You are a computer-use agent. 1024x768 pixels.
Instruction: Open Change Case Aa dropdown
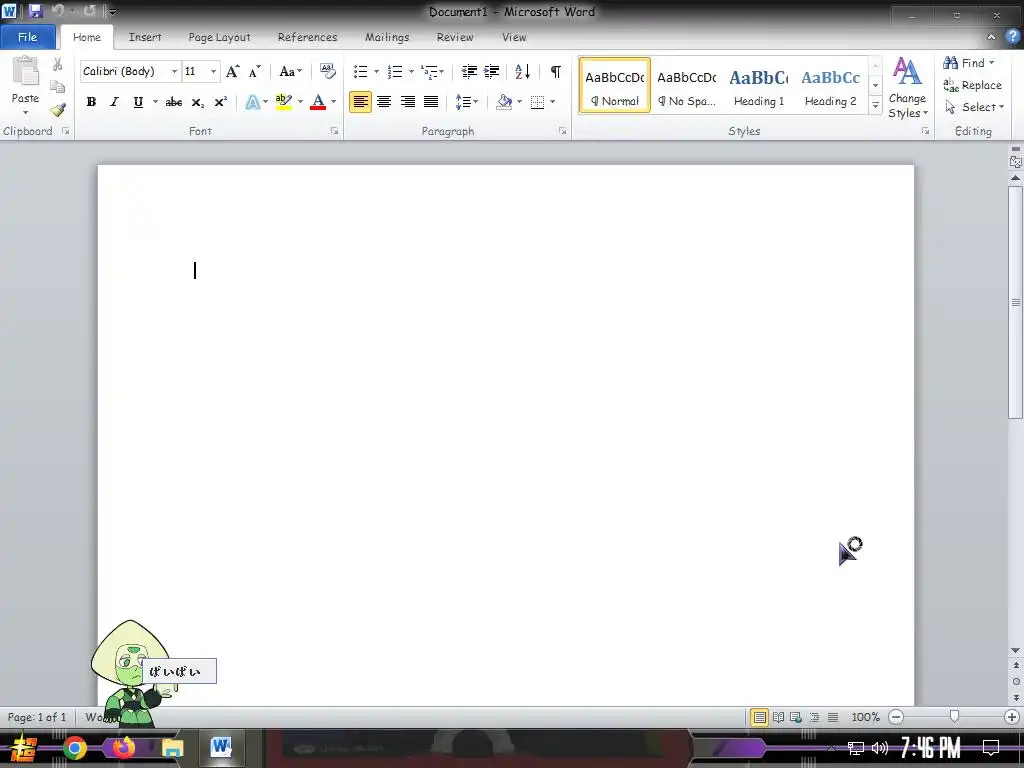pos(291,71)
